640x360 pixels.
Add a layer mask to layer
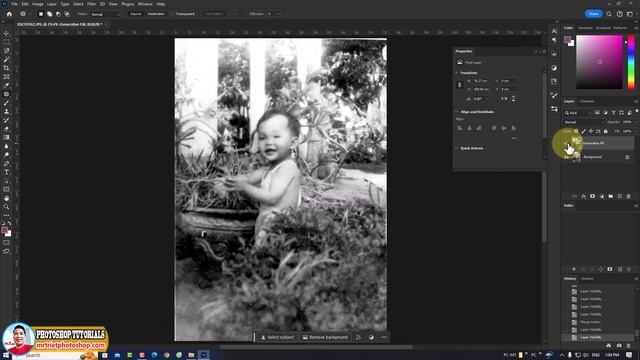[x=593, y=196]
